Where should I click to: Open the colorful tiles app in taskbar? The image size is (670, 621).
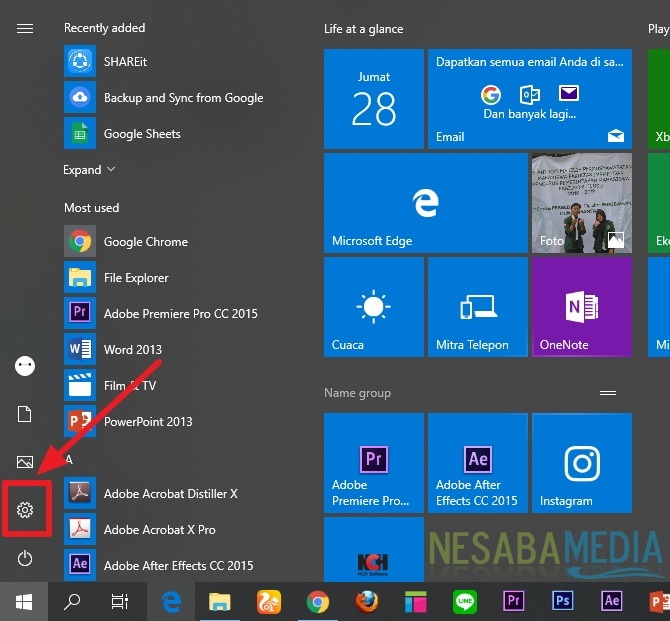tap(416, 602)
